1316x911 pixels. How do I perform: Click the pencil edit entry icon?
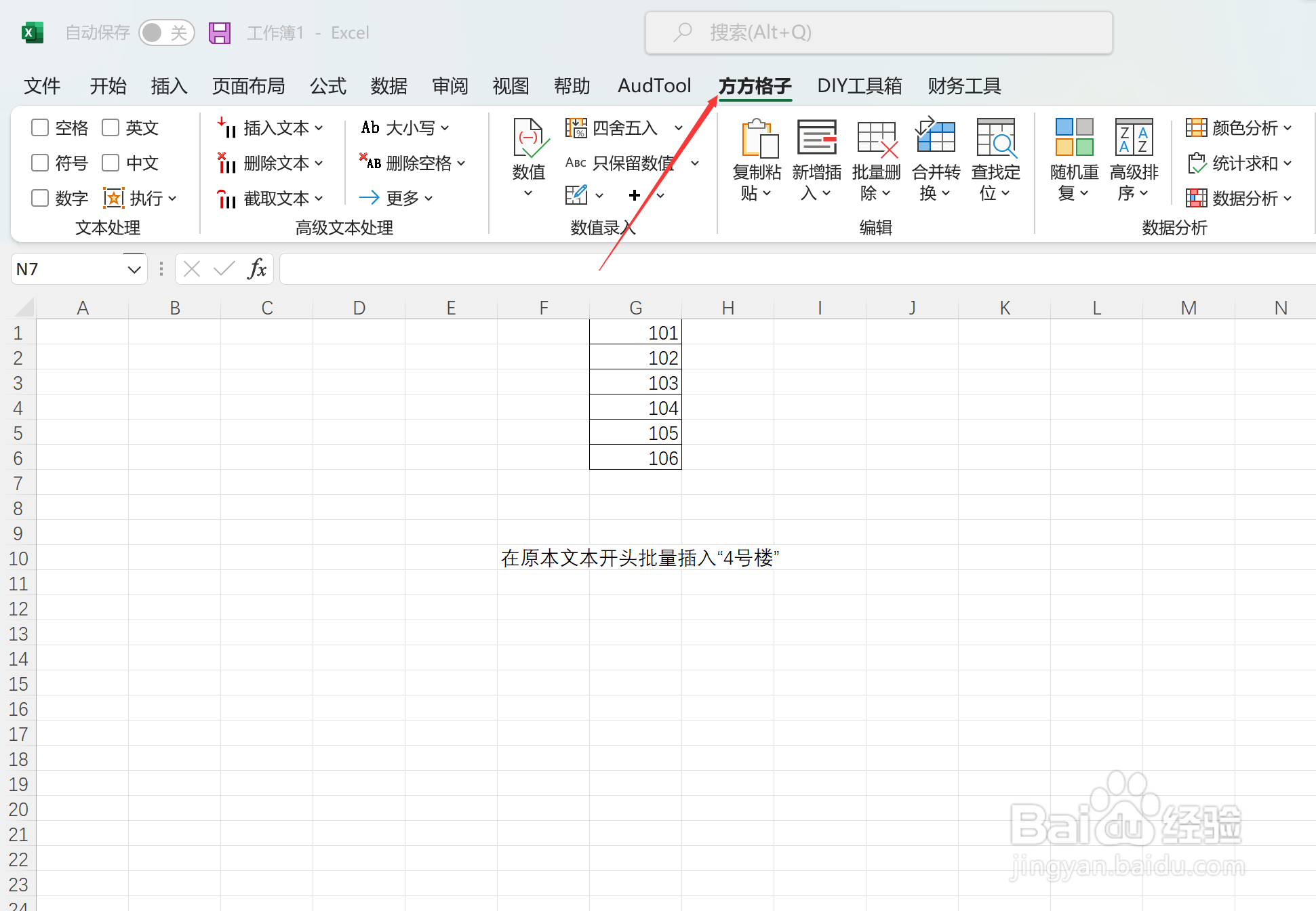[x=576, y=195]
